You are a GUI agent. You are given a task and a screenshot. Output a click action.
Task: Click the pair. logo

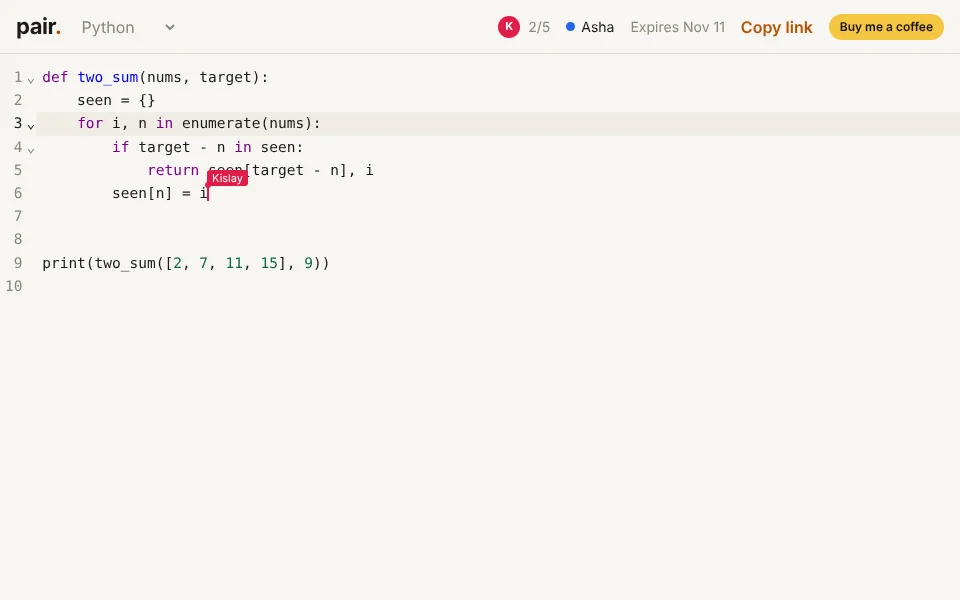click(38, 27)
